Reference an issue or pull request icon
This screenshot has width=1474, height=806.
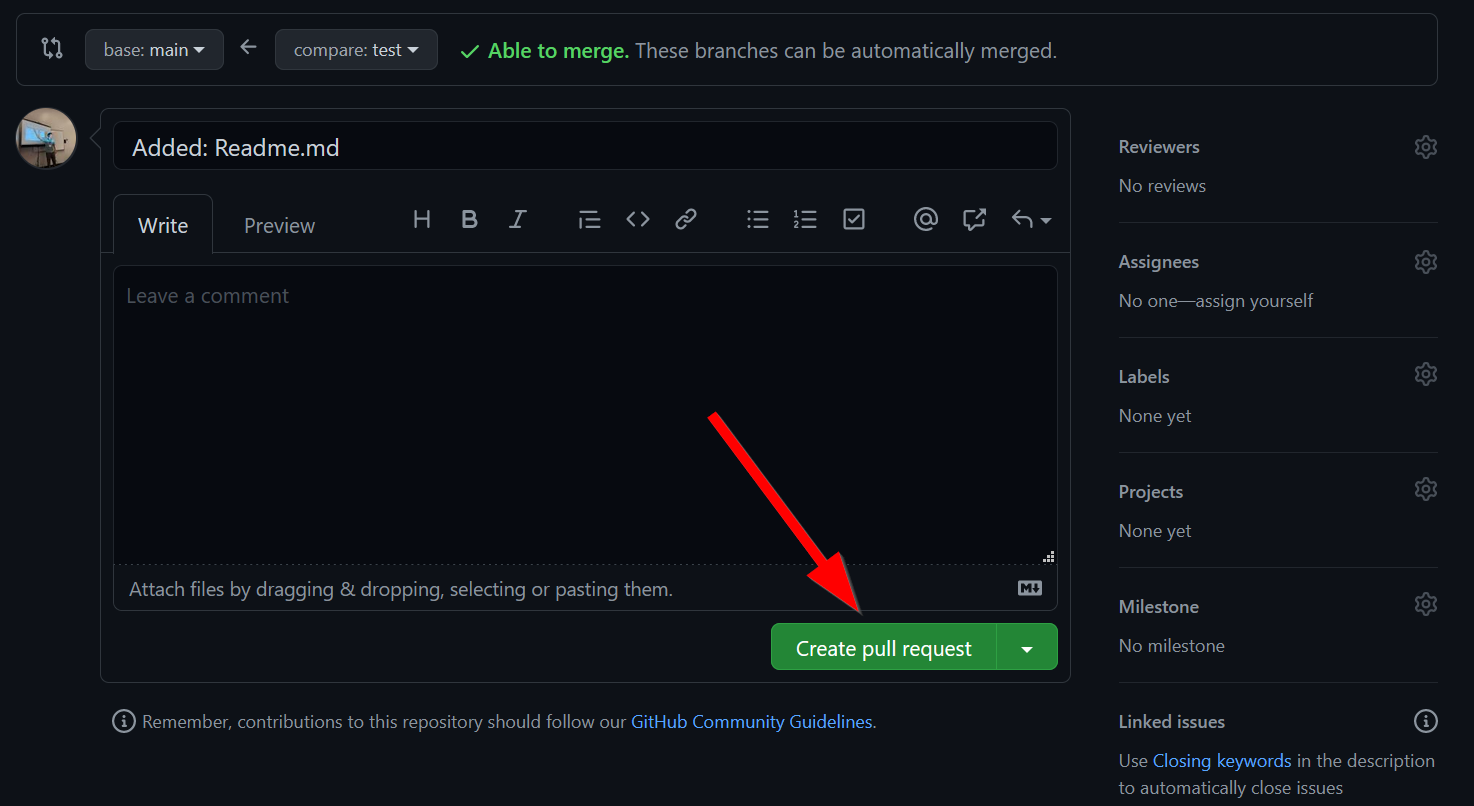coord(974,220)
